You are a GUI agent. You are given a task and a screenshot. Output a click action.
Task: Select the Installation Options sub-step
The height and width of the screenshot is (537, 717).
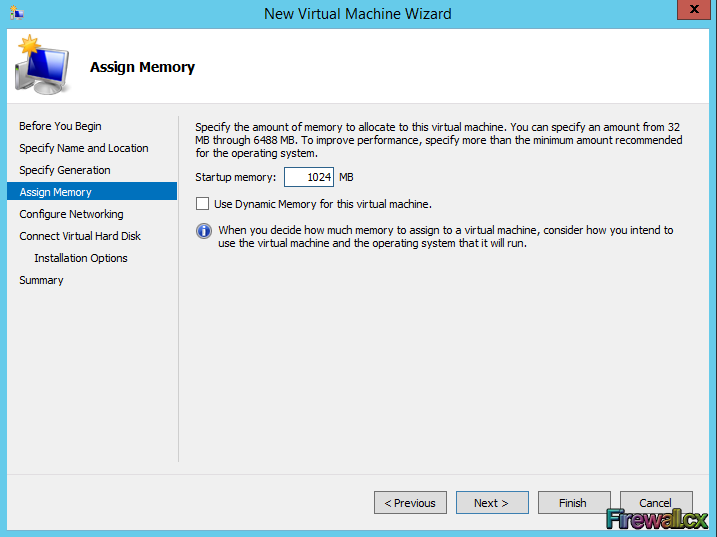[81, 258]
